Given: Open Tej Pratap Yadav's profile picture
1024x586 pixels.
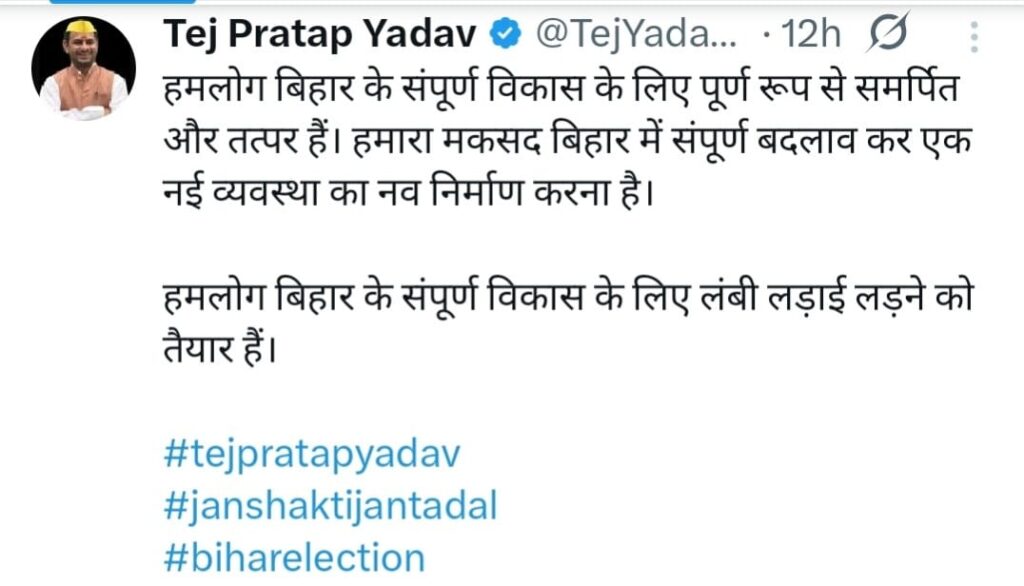Looking at the screenshot, I should pyautogui.click(x=83, y=67).
